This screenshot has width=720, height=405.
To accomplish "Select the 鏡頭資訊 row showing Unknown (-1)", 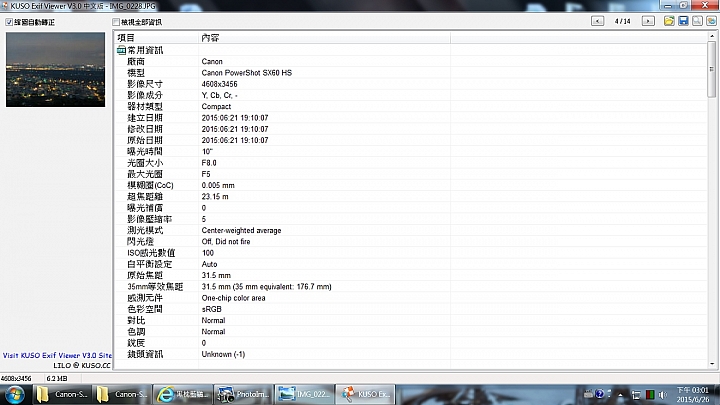I will coord(411,354).
